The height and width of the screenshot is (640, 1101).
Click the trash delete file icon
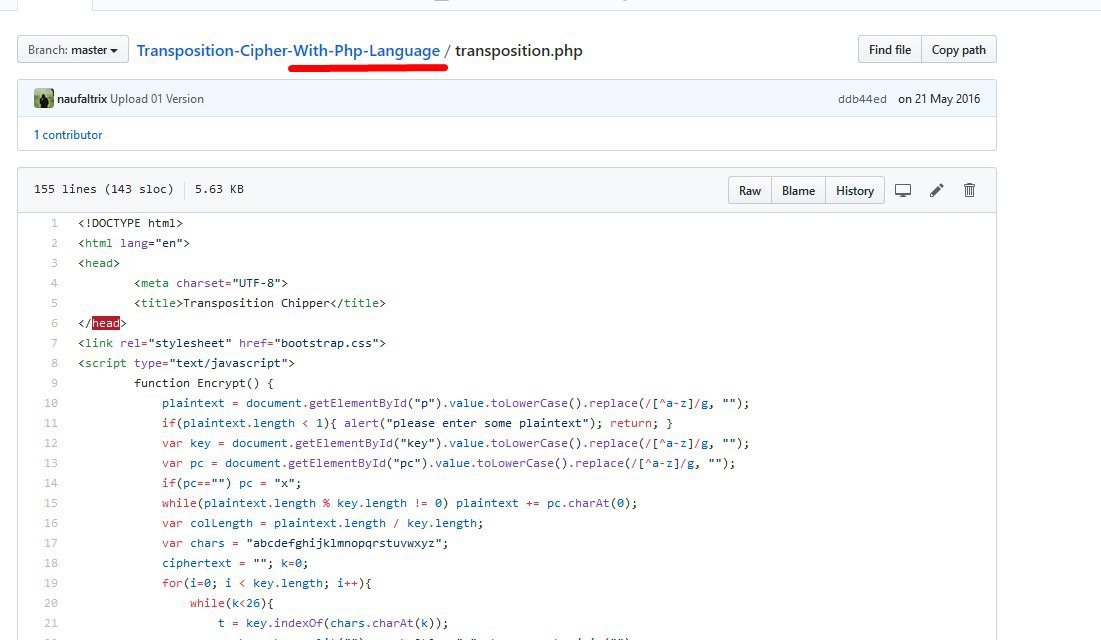[969, 190]
